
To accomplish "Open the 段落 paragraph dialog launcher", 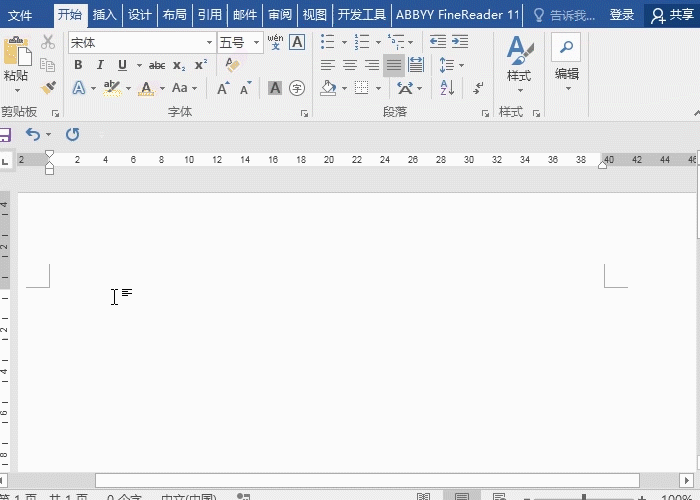I will pos(485,113).
